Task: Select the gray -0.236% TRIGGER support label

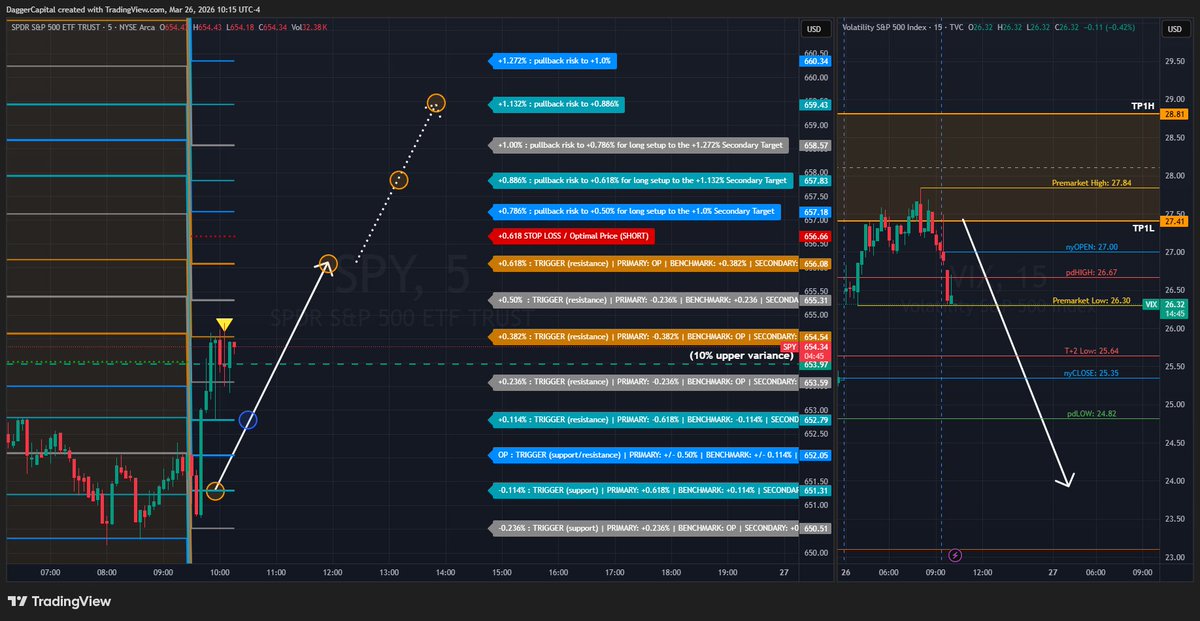Action: coord(645,528)
